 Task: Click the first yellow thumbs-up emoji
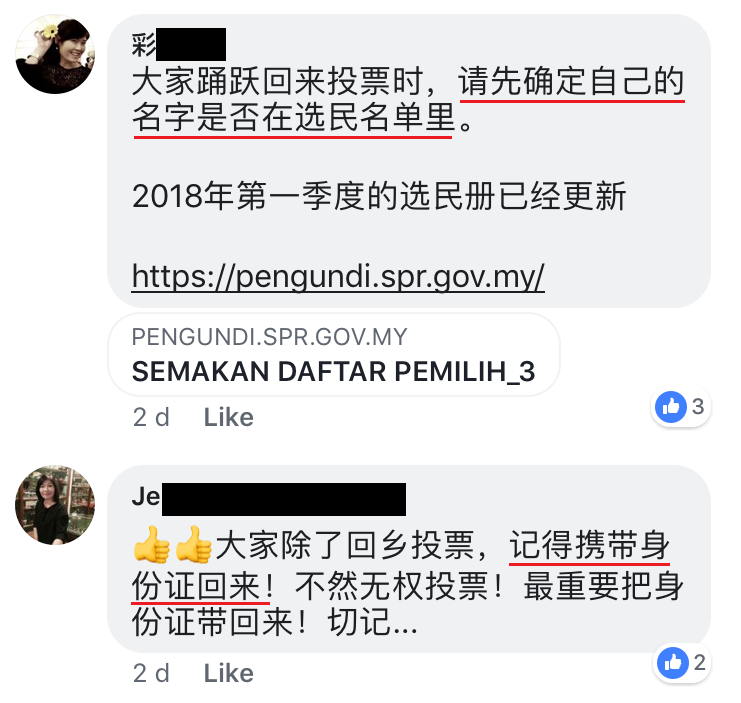click(x=151, y=545)
